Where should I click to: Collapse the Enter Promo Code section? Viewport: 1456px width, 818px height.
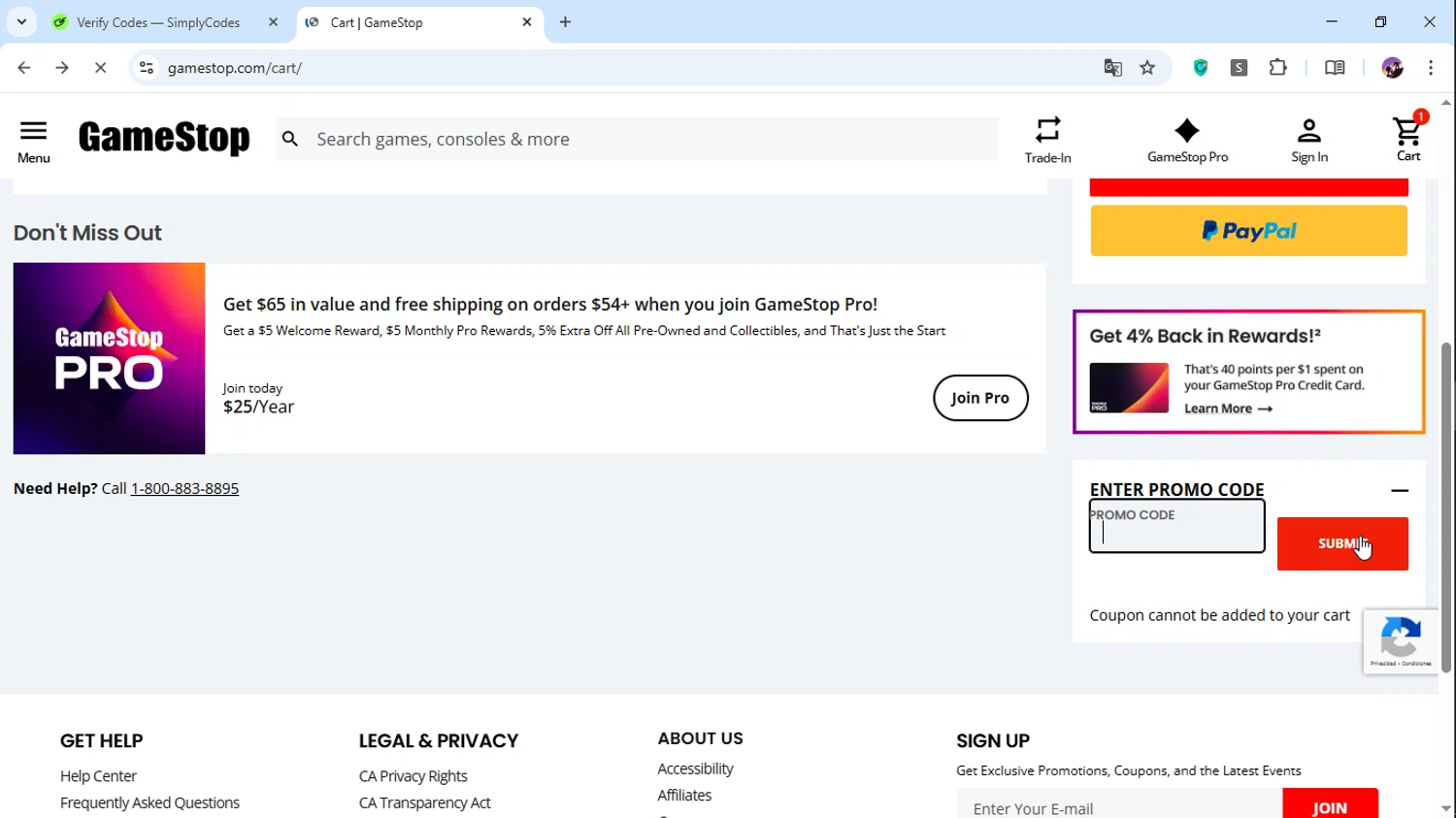[1399, 490]
